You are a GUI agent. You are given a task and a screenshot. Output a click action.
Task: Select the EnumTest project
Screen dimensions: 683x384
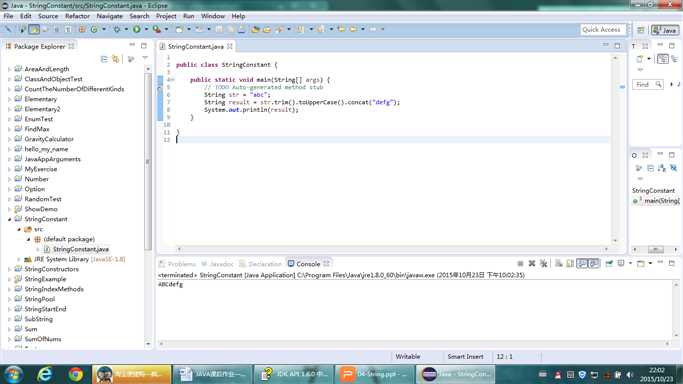[39, 119]
